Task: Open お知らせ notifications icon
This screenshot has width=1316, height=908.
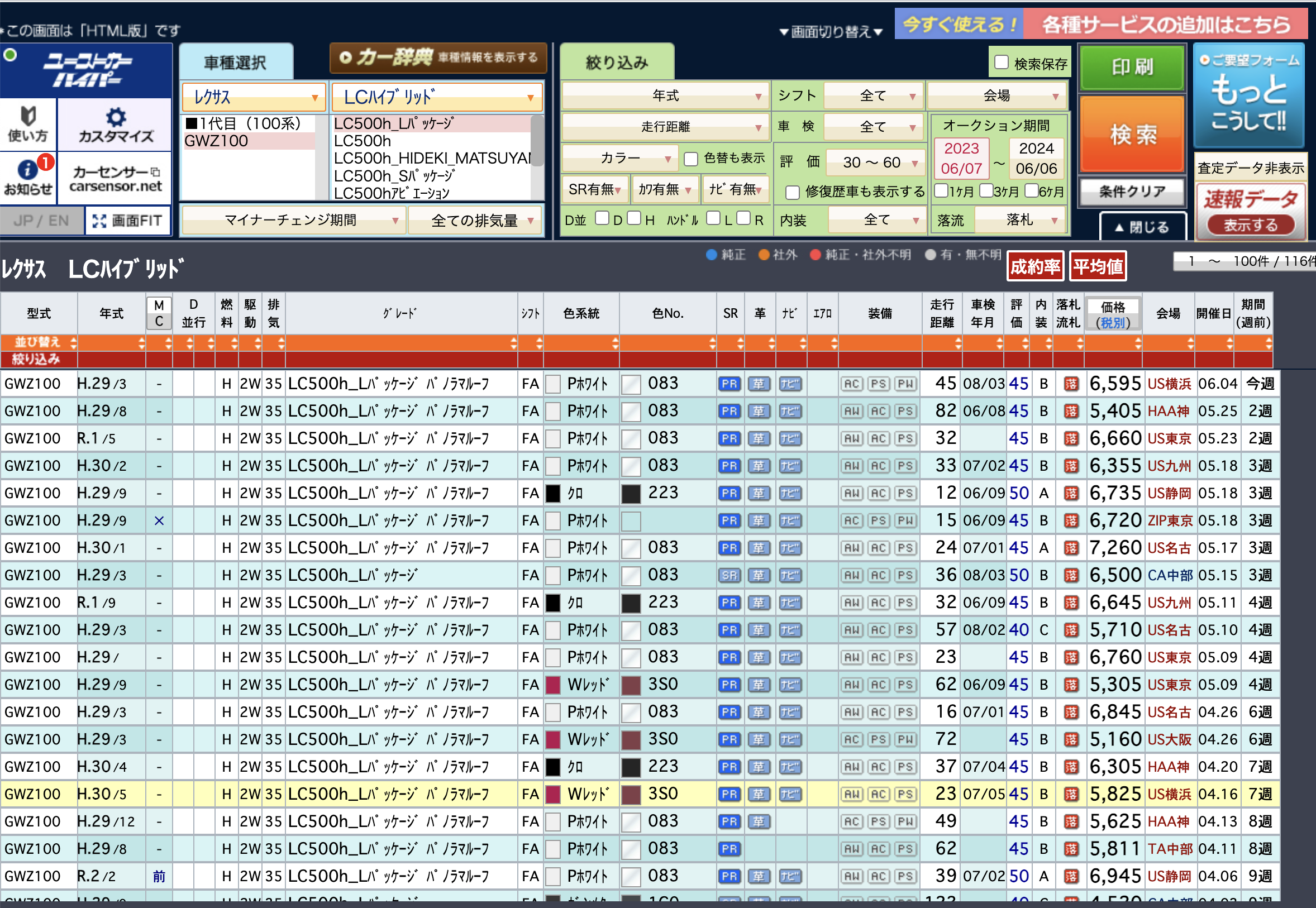Action: pyautogui.click(x=27, y=178)
